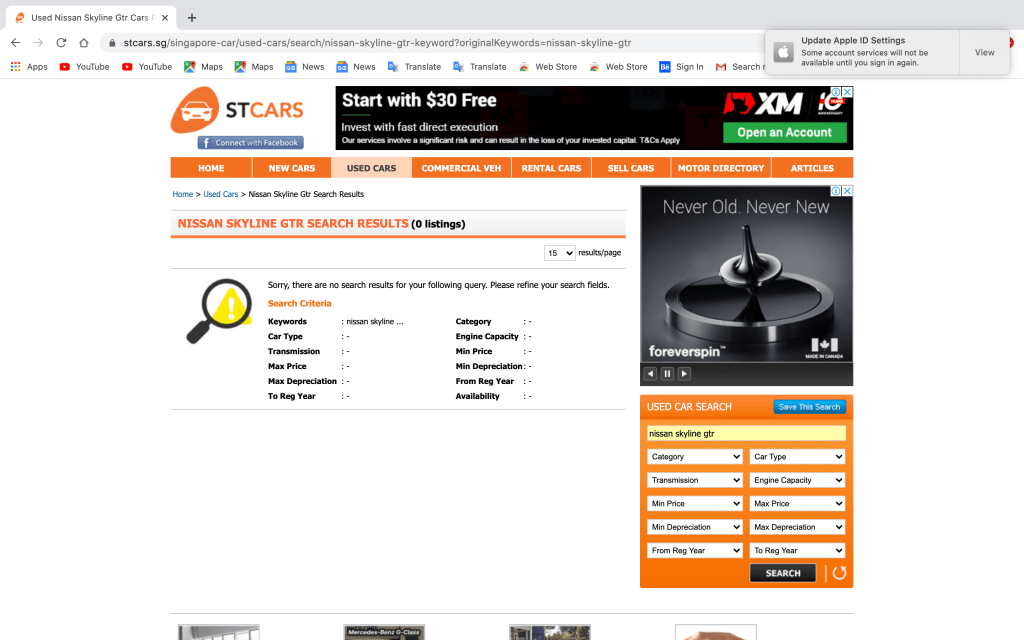Select the RENTAL CARS menu tab
This screenshot has height=640, width=1024.
pyautogui.click(x=551, y=168)
